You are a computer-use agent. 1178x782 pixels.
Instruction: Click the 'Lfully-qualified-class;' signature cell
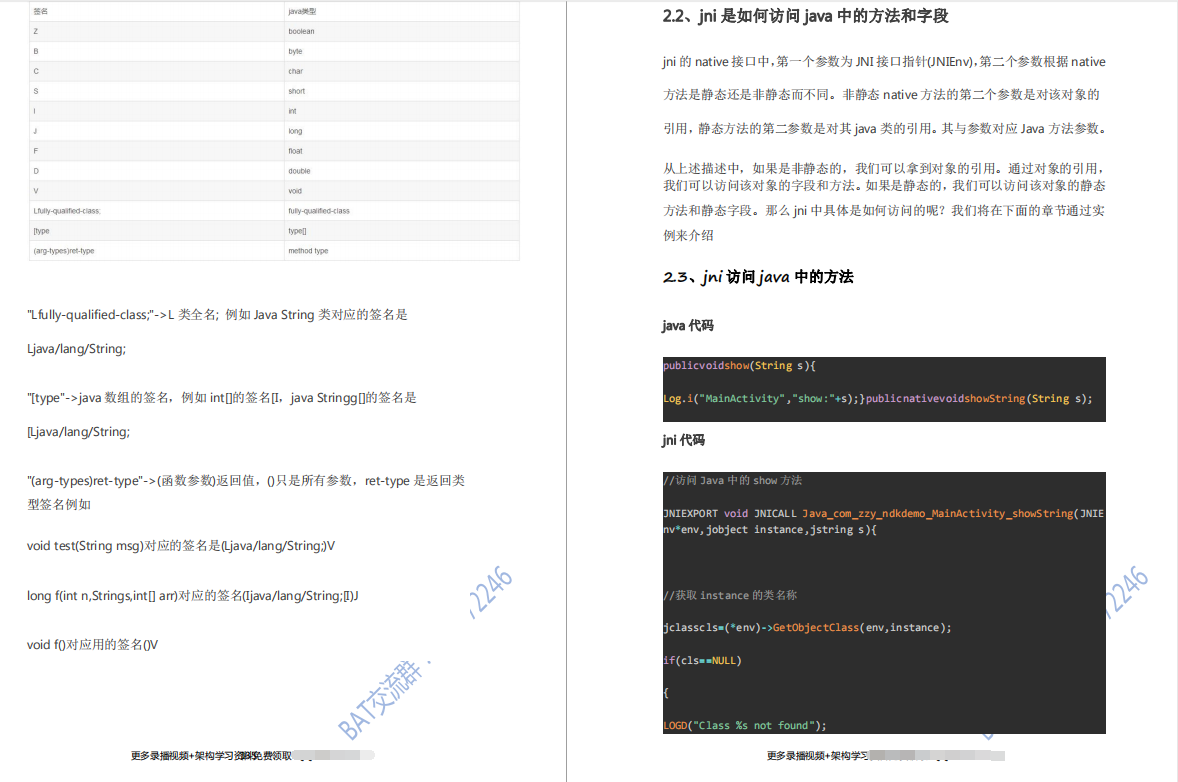point(156,211)
